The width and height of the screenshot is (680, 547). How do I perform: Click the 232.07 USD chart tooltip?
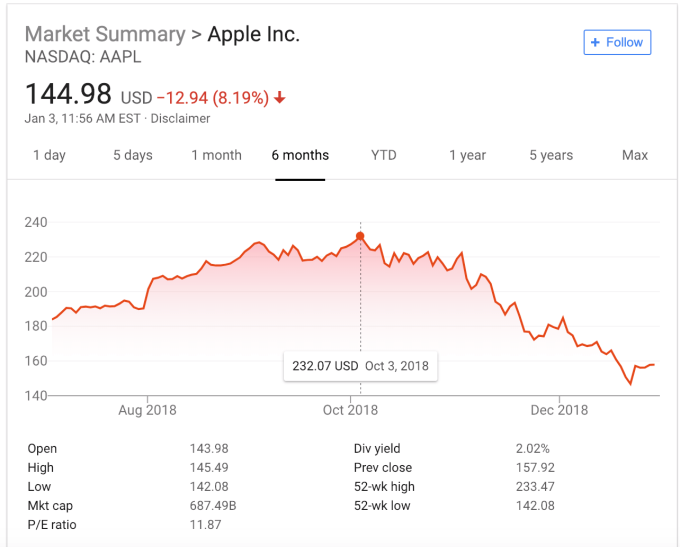point(360,366)
